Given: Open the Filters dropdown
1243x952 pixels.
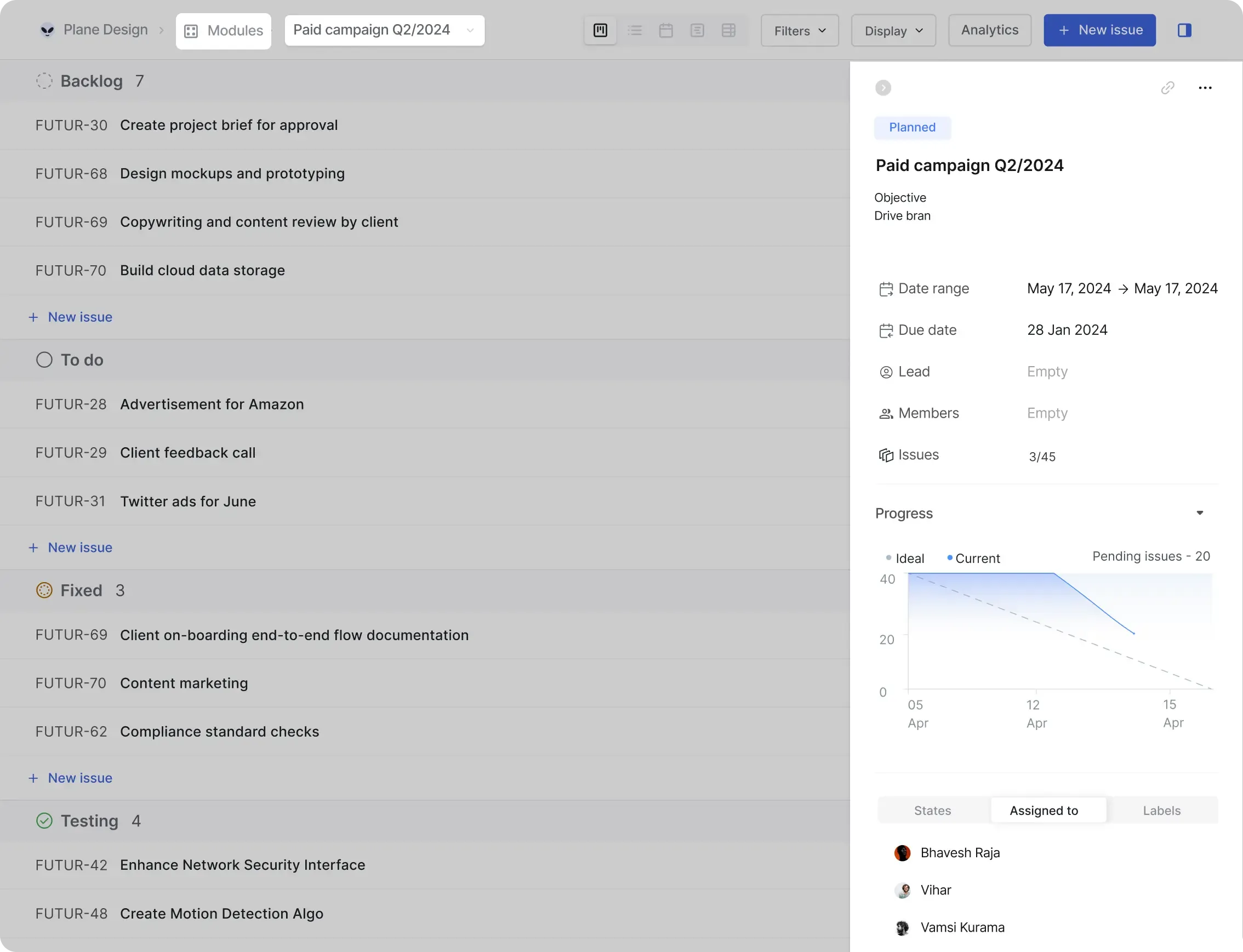Looking at the screenshot, I should (x=800, y=31).
